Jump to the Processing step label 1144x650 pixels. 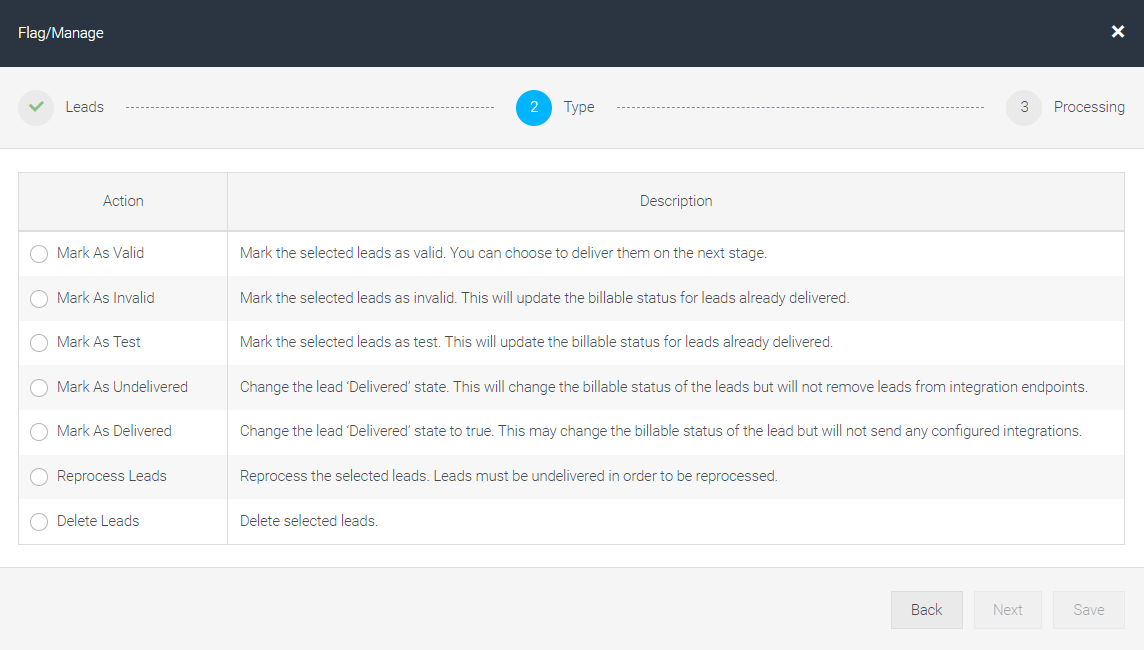1089,107
